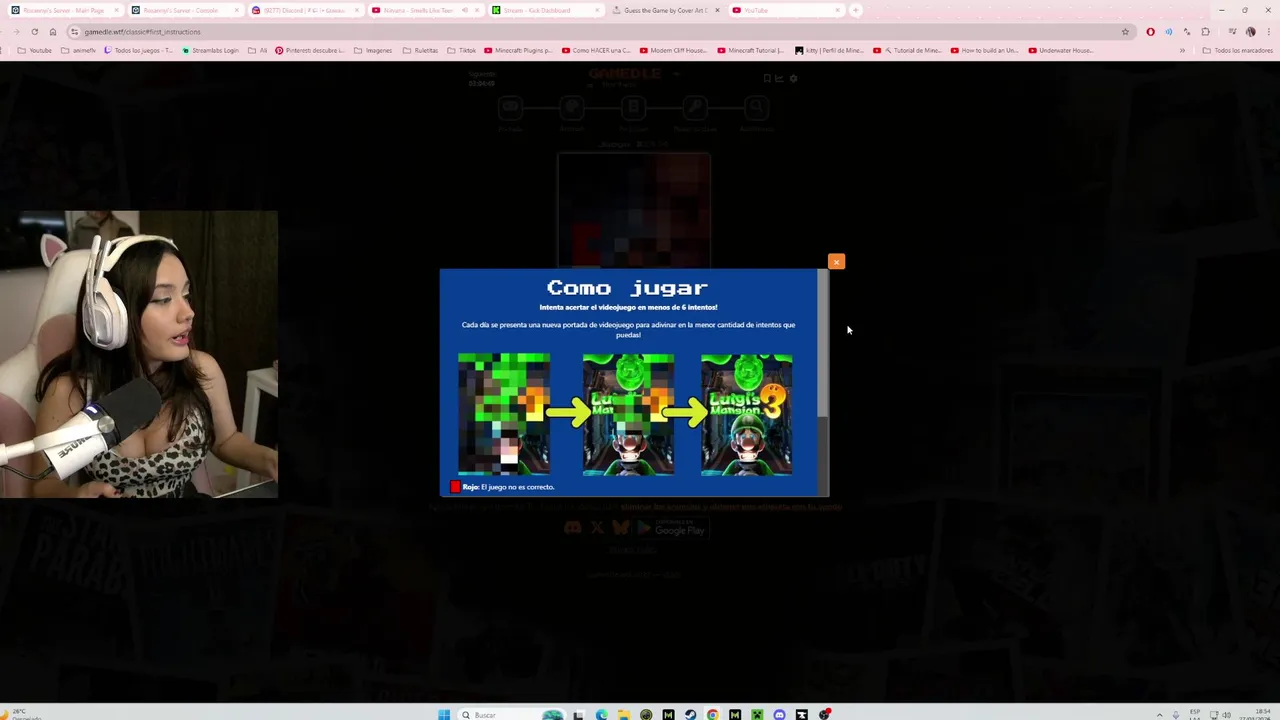Click 'El juego no es correcto' text
The width and height of the screenshot is (1280, 720).
[x=517, y=487]
